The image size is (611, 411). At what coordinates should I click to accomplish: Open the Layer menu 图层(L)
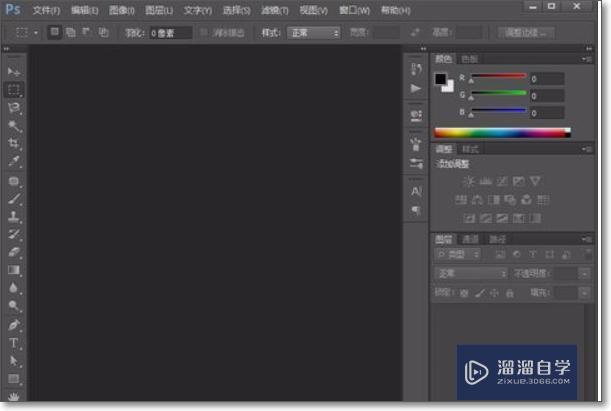[159, 10]
